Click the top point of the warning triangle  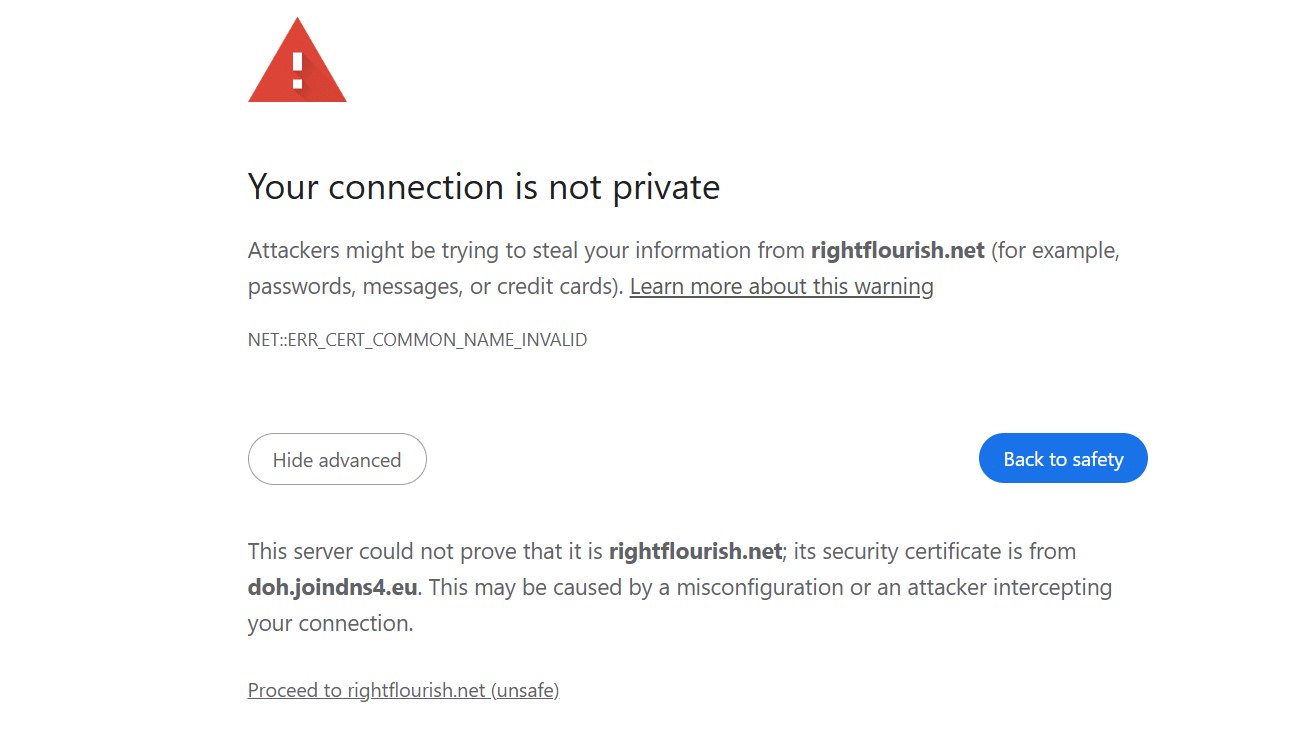297,20
